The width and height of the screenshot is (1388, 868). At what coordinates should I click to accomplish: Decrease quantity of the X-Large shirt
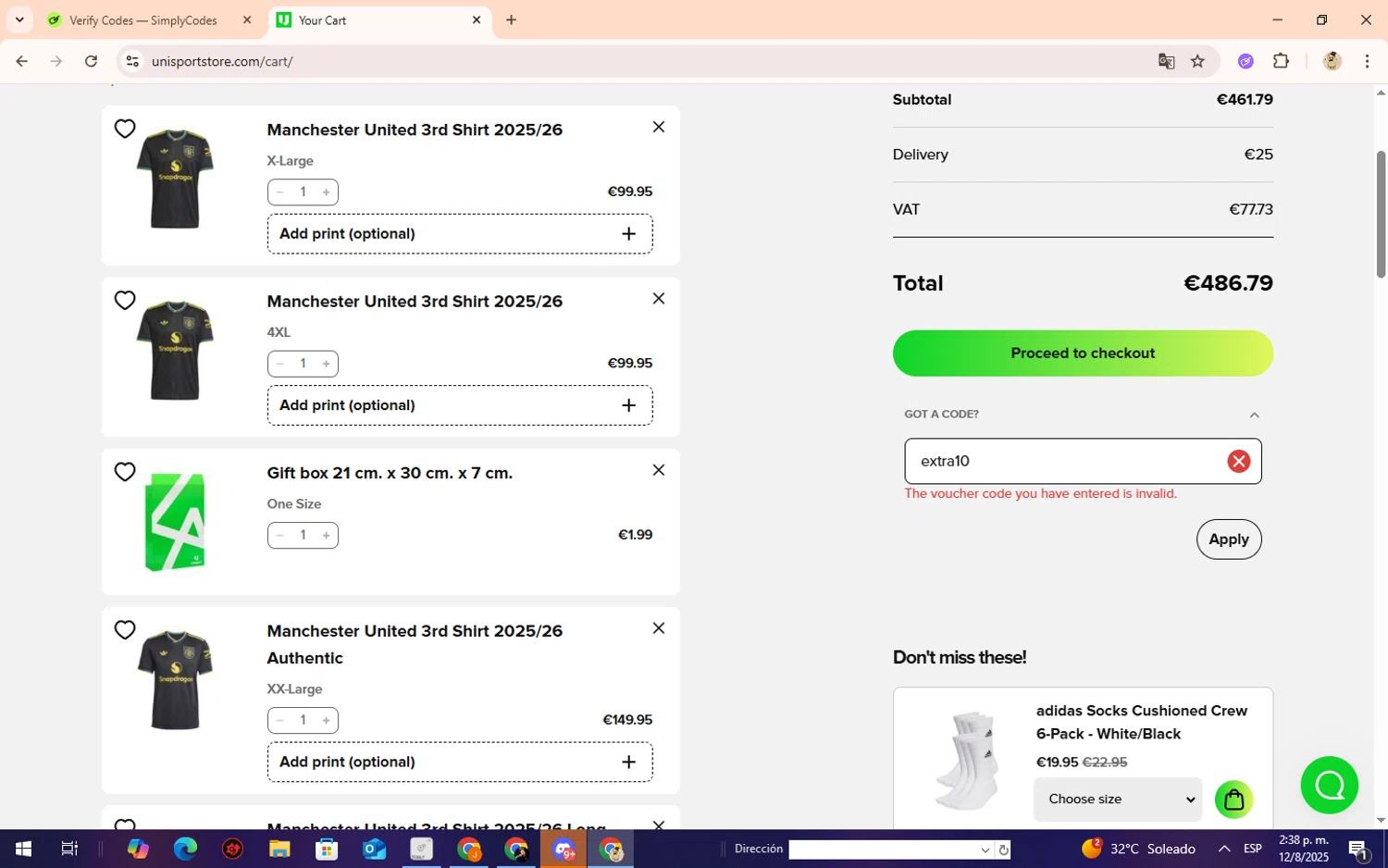pyautogui.click(x=279, y=192)
